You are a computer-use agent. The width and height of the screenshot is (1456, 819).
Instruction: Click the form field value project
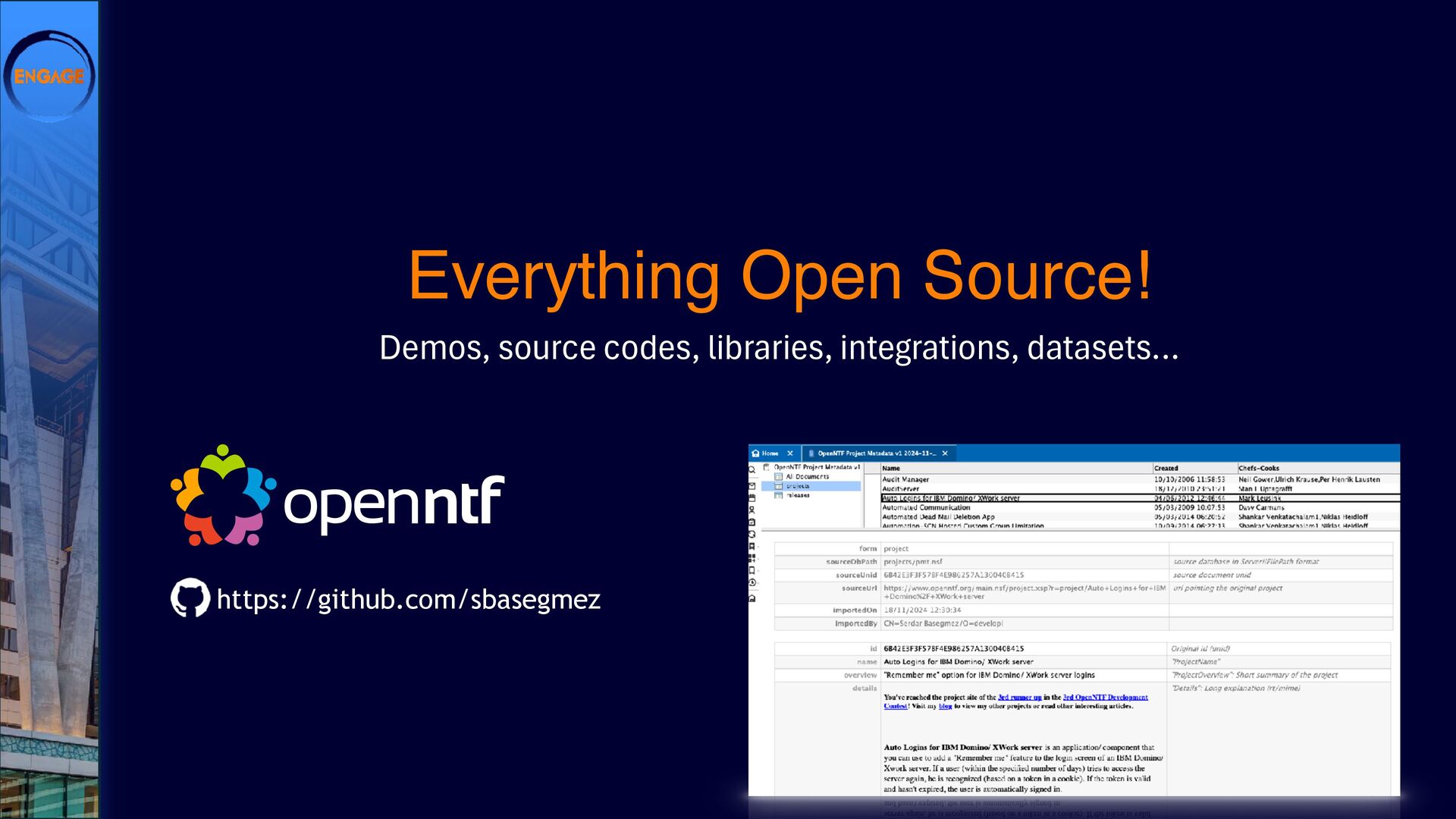tap(896, 548)
